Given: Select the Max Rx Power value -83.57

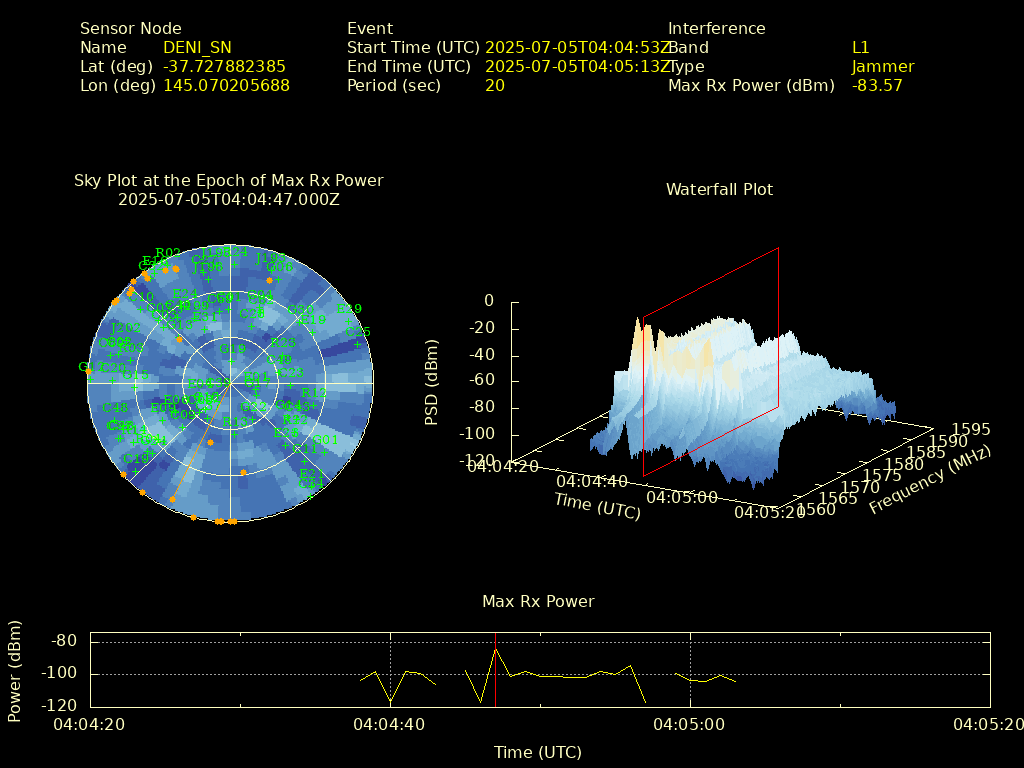Looking at the screenshot, I should [877, 85].
